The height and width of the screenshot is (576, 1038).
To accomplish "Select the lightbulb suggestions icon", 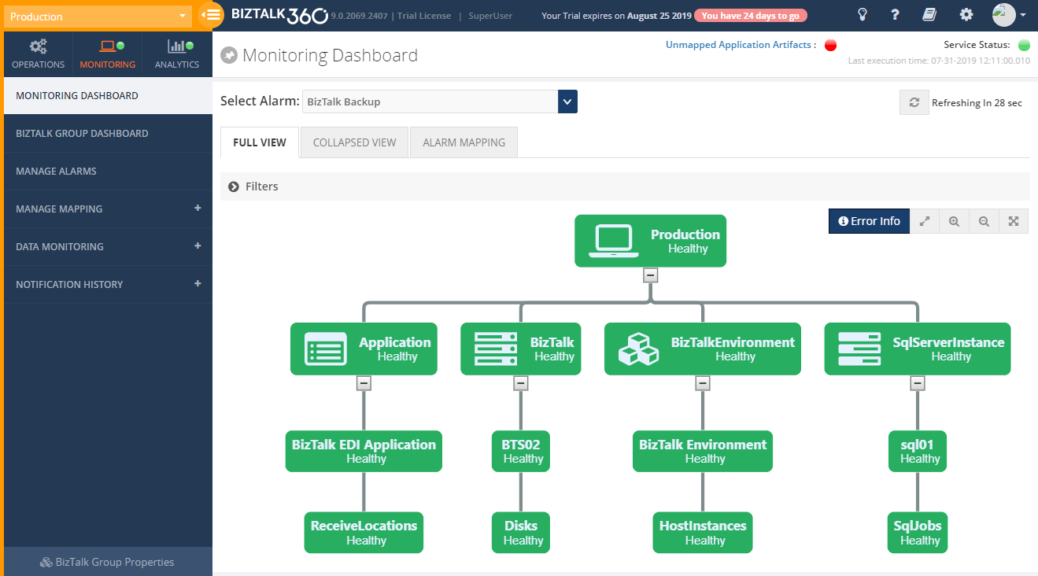I will [x=864, y=15].
